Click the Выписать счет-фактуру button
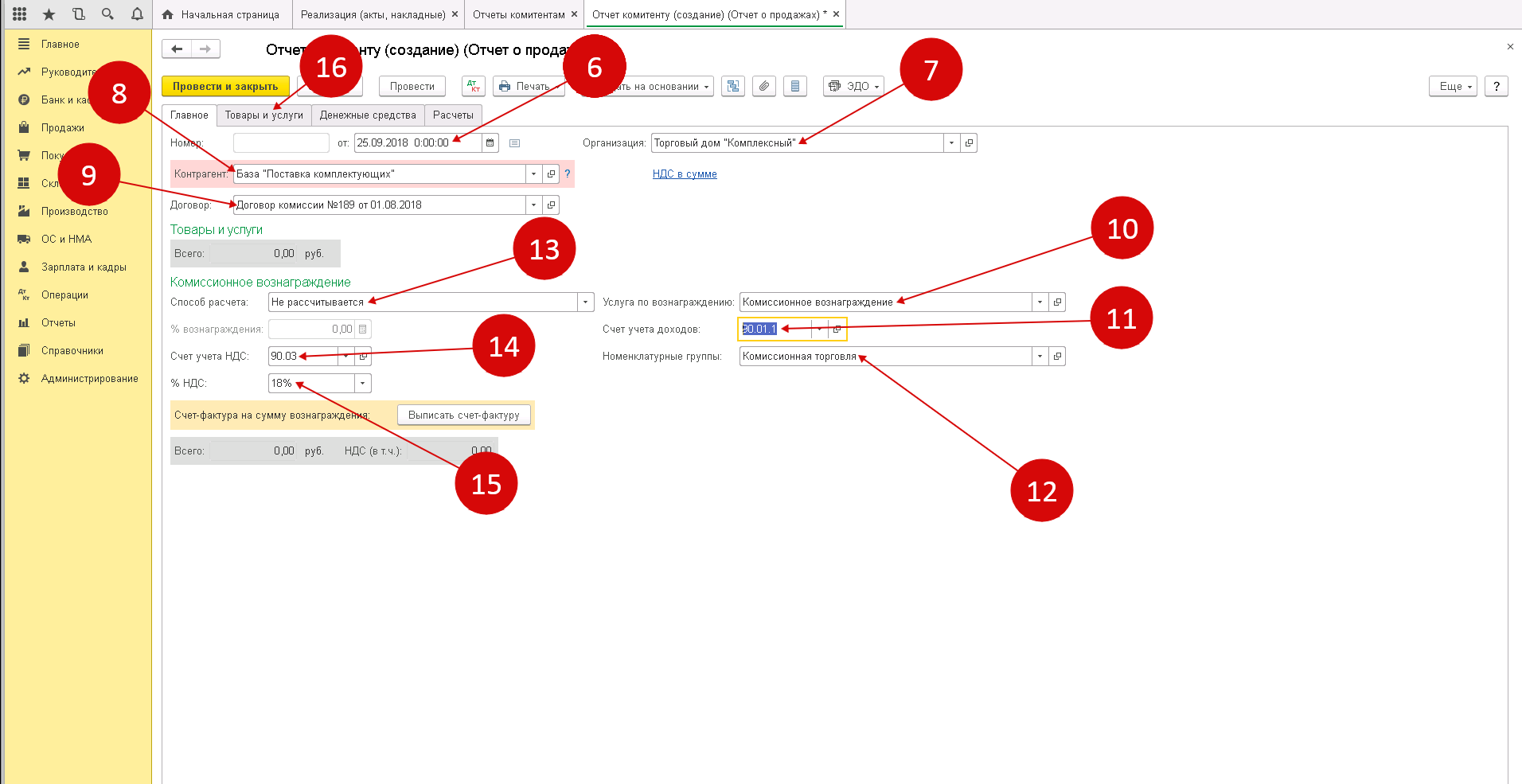This screenshot has width=1522, height=784. (464, 415)
